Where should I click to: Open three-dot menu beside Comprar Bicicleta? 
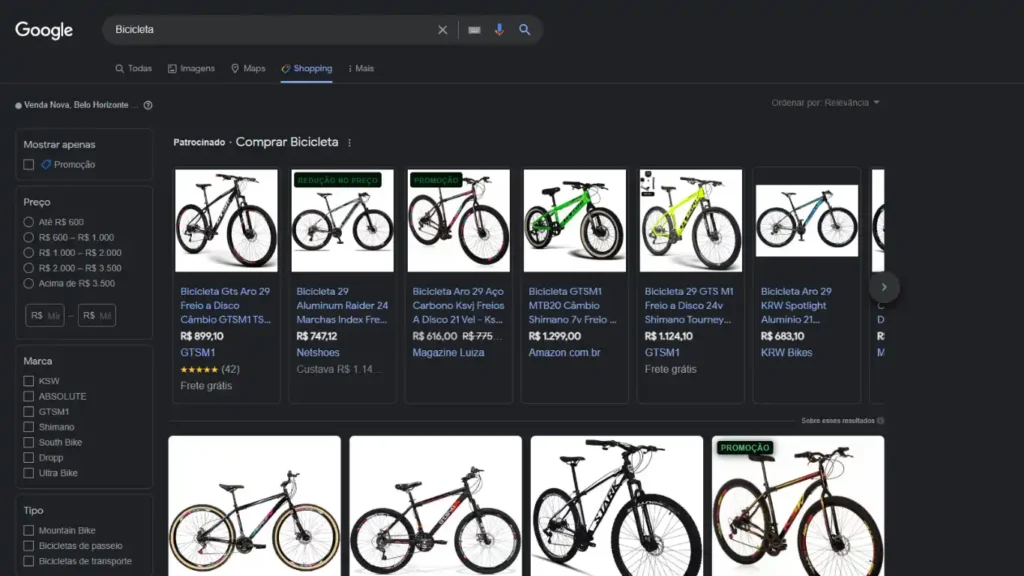(x=349, y=143)
